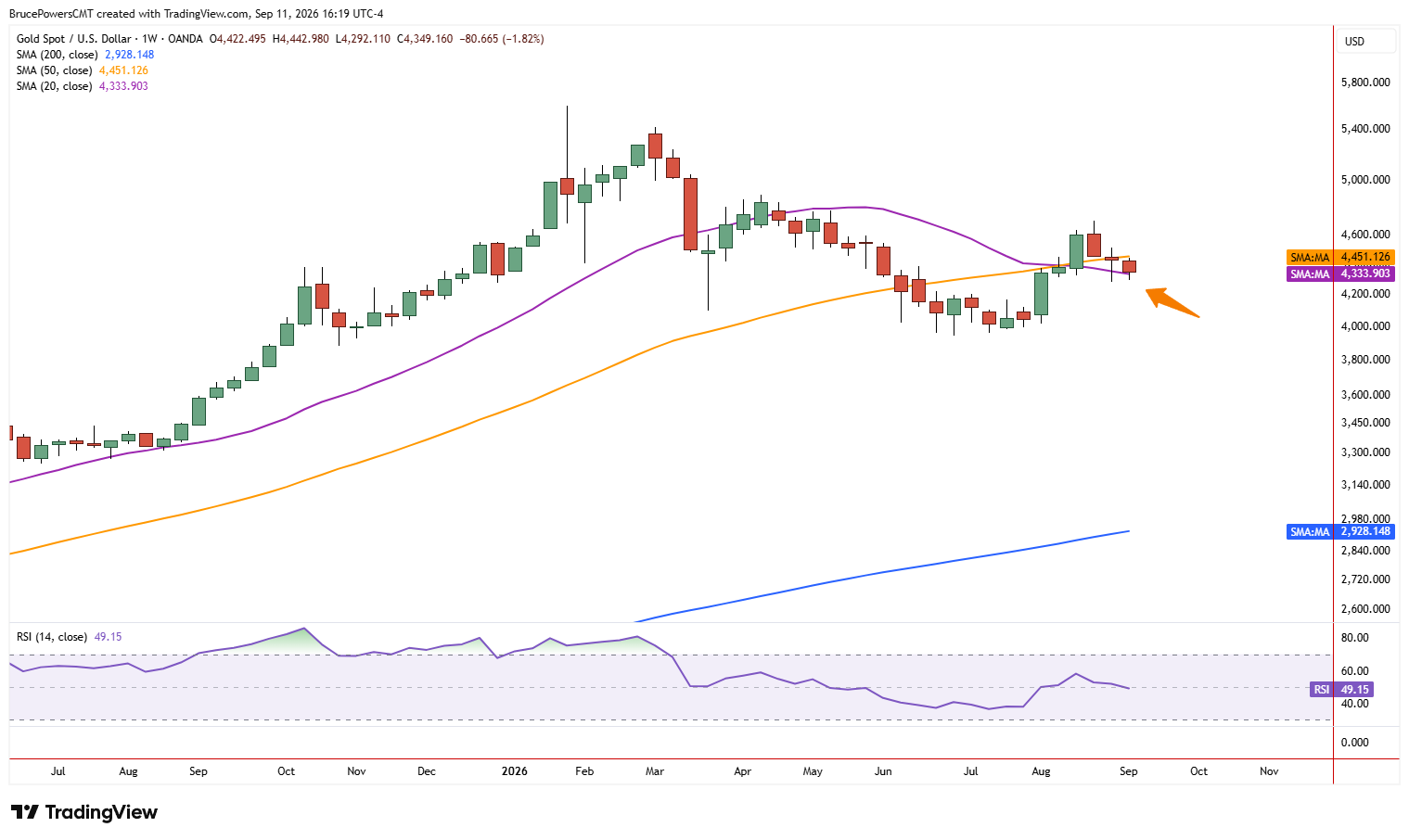Click the 50 SMA value 4,451.126 in legend
Viewport: 1409px width, 840px height.
coord(123,70)
